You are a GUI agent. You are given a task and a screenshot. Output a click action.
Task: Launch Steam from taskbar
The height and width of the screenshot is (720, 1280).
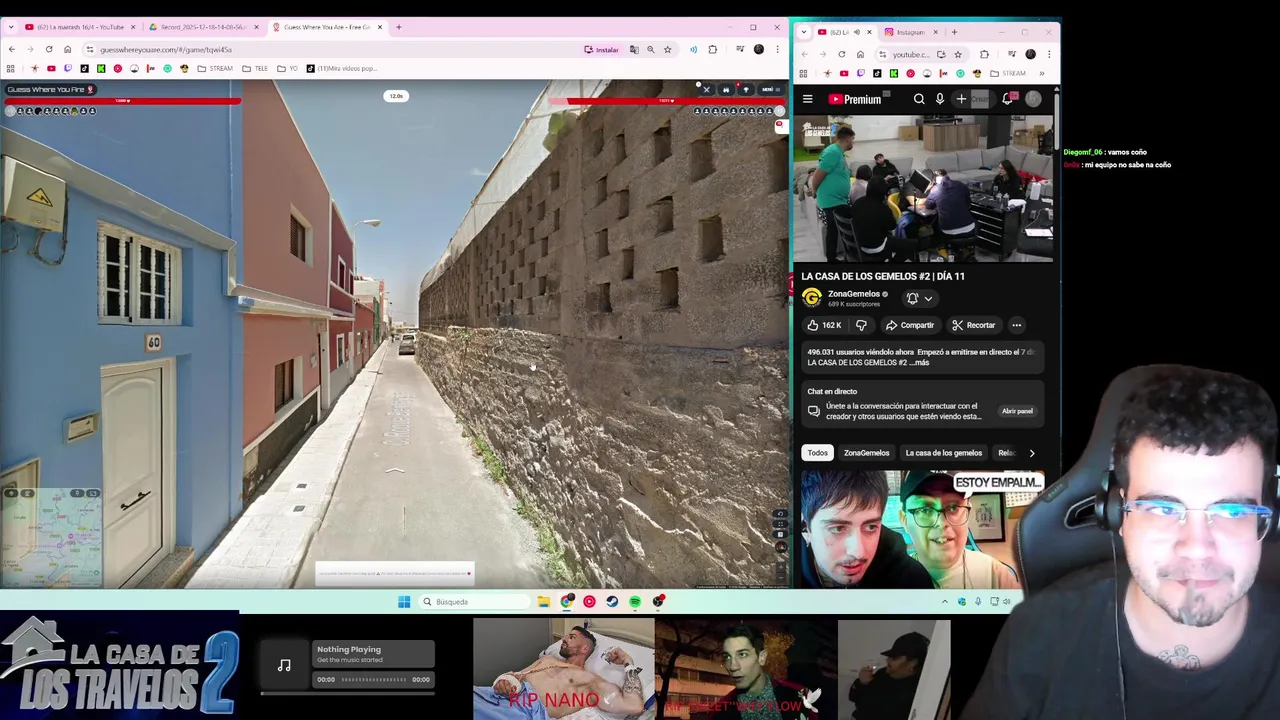coord(612,602)
